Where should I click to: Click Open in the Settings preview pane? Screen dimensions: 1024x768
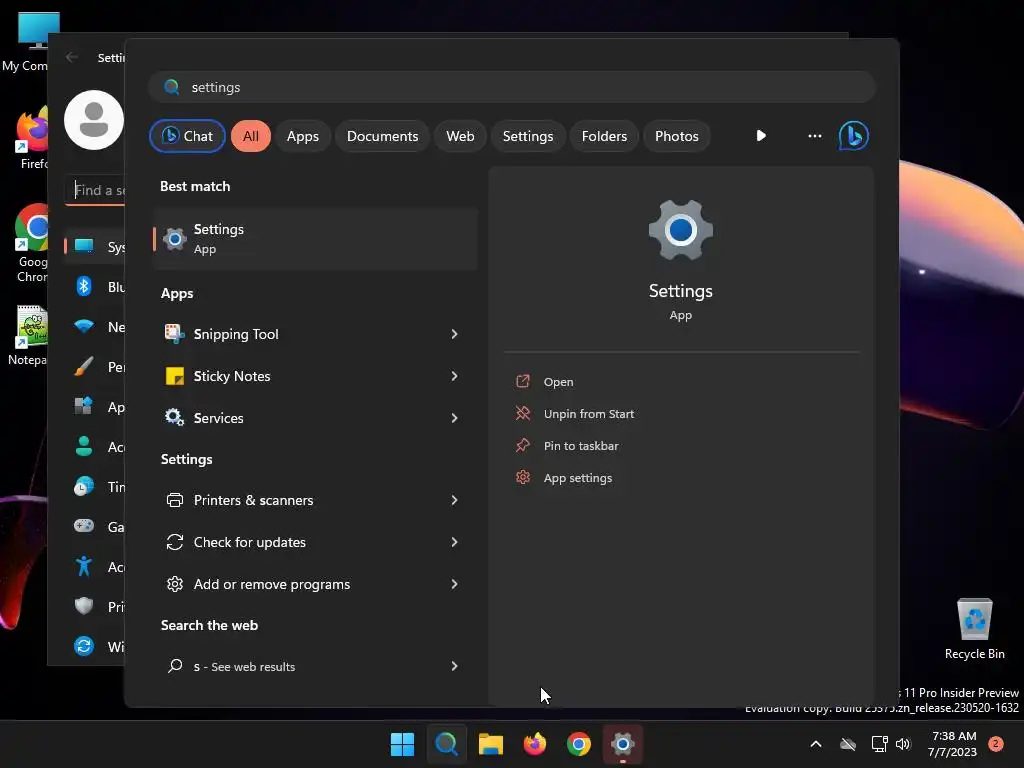[558, 382]
